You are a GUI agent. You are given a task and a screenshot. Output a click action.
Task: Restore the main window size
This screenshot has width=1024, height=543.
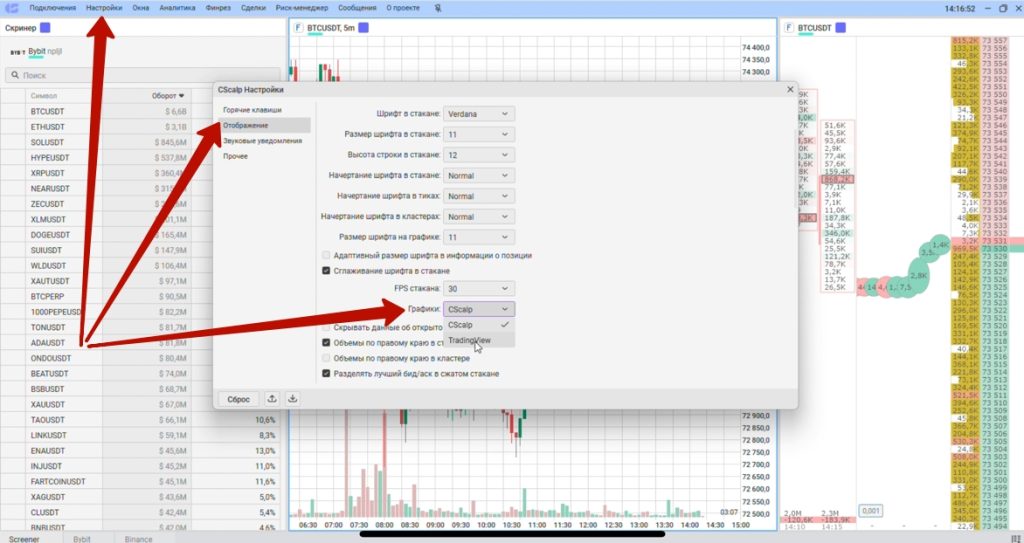1004,8
